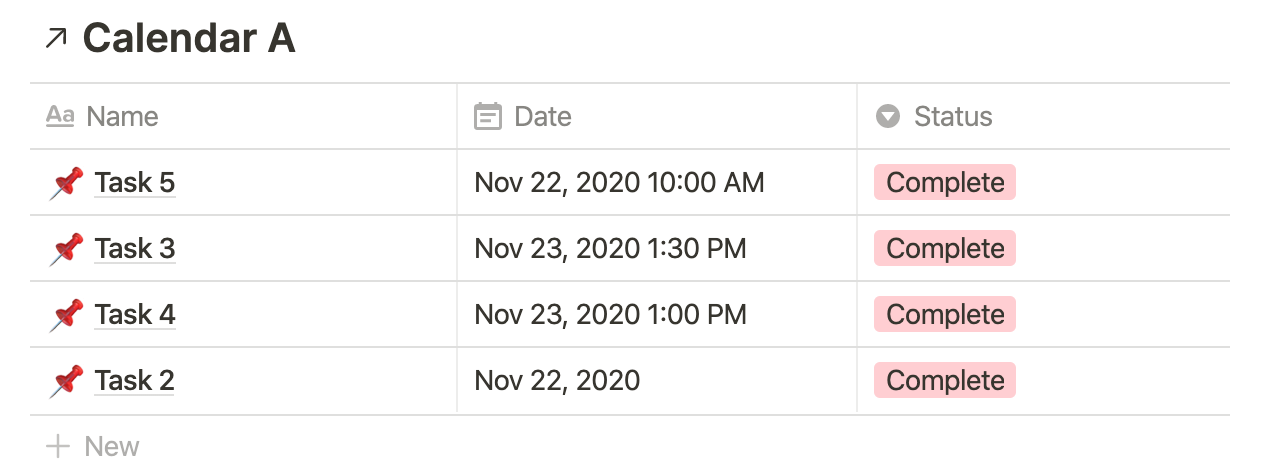Open the Status column header options
This screenshot has height=474, width=1262.
(x=953, y=117)
